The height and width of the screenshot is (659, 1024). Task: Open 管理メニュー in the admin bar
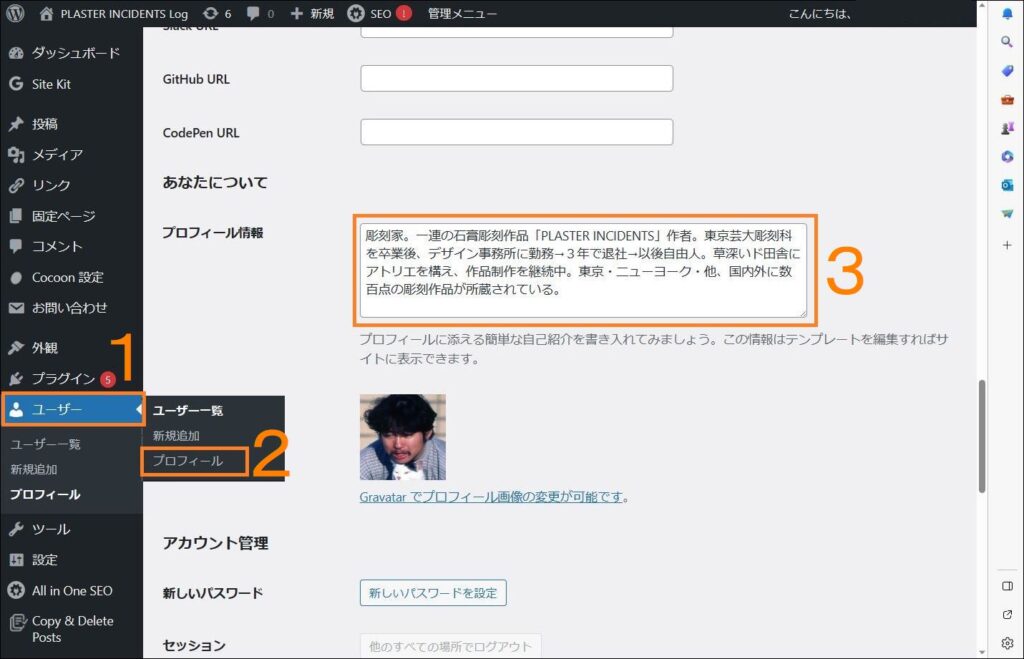[x=462, y=14]
